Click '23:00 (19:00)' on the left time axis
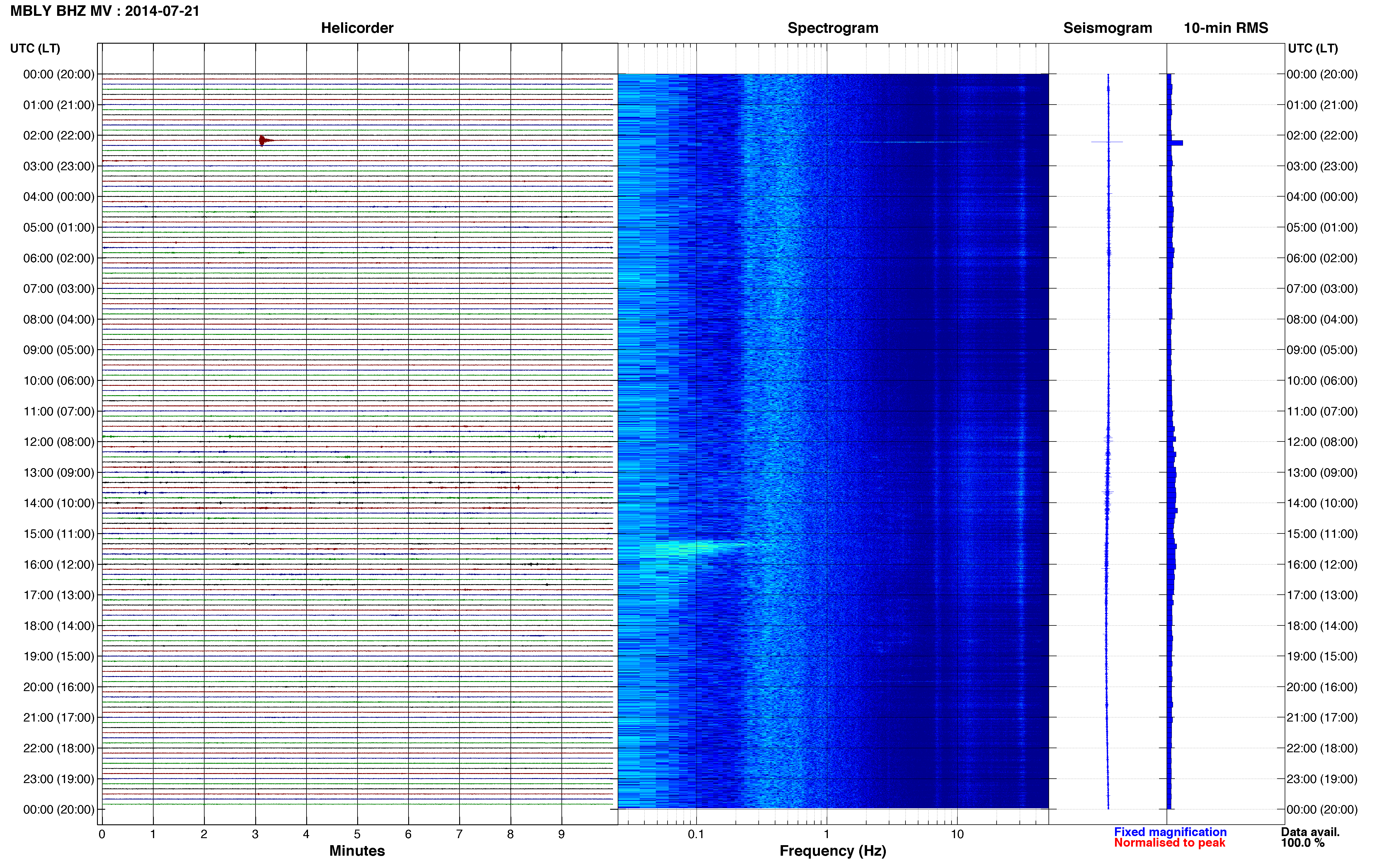 [59, 779]
